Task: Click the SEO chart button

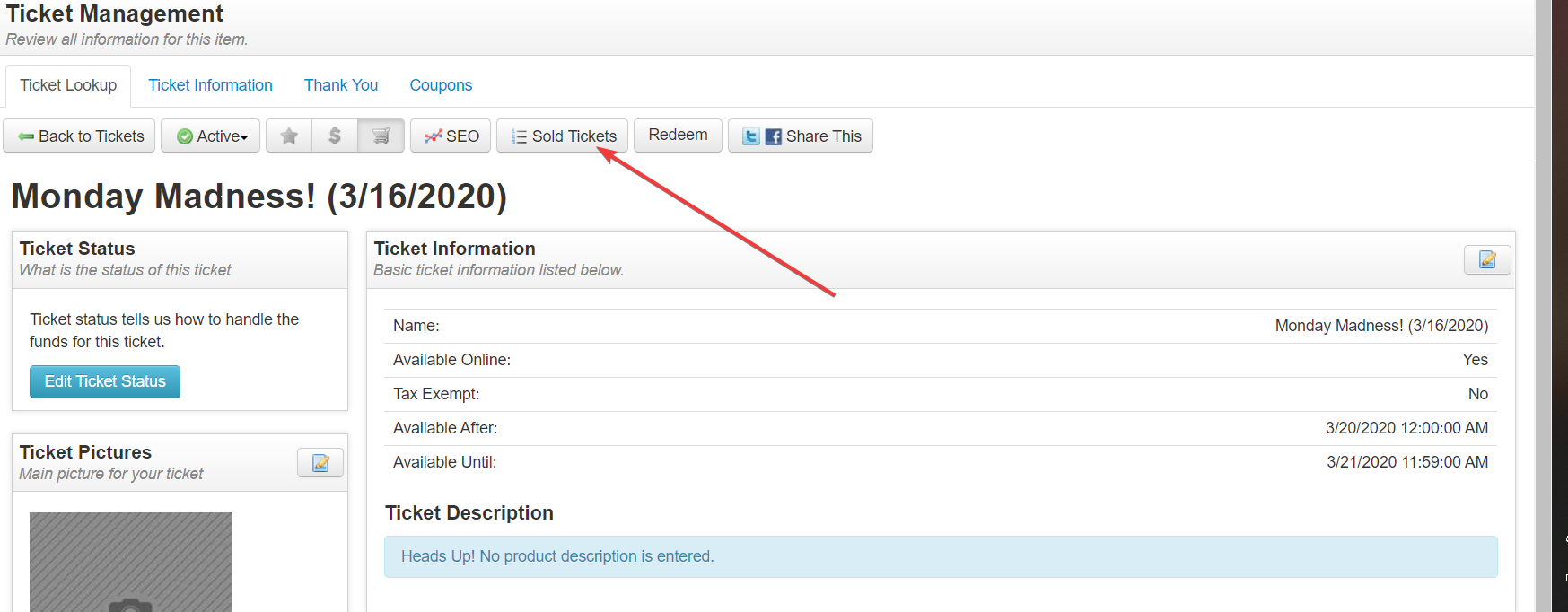Action: (451, 136)
